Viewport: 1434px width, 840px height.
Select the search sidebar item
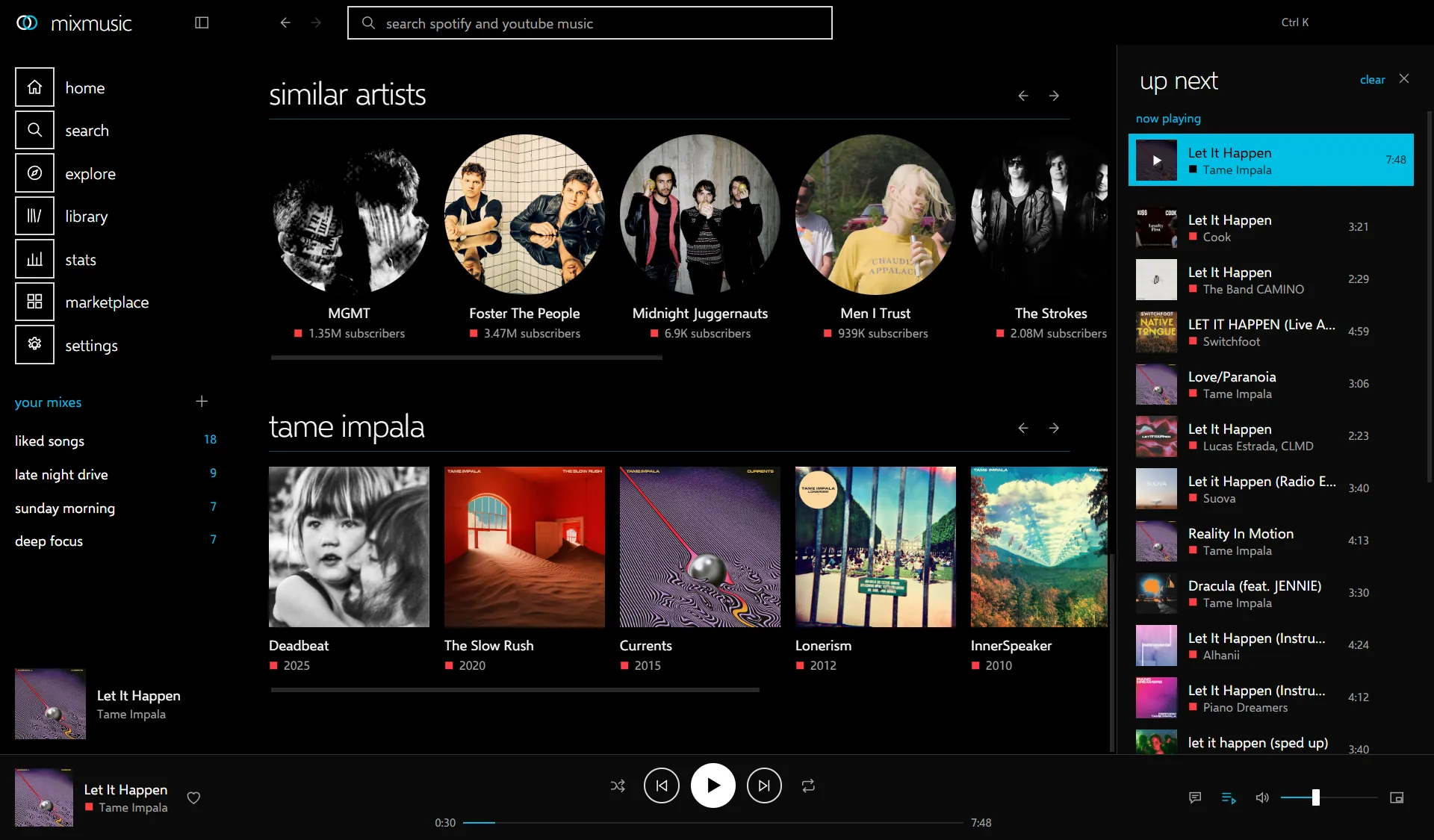click(x=116, y=131)
